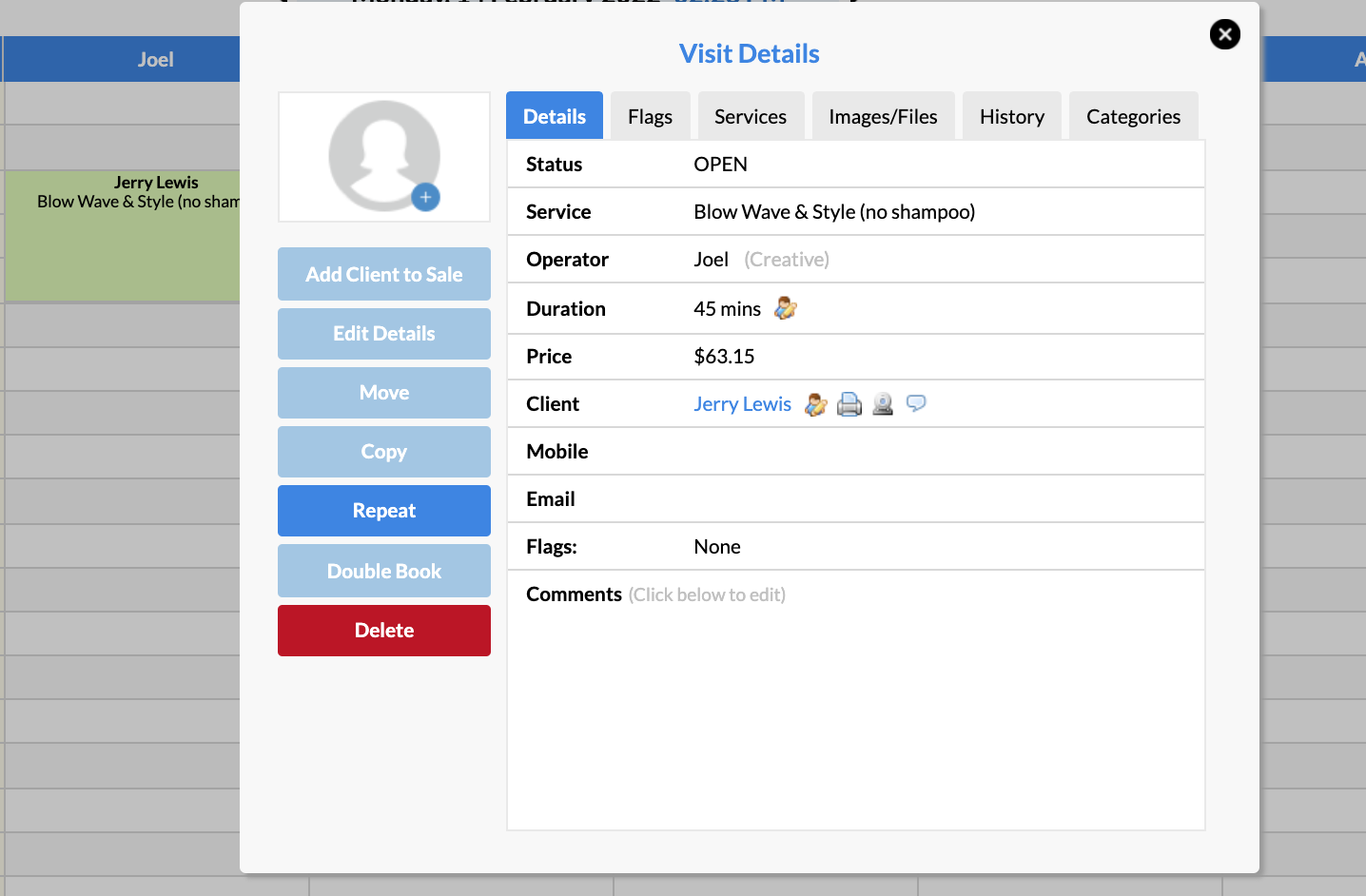Click the speech bubble icon in Client row

pos(916,403)
